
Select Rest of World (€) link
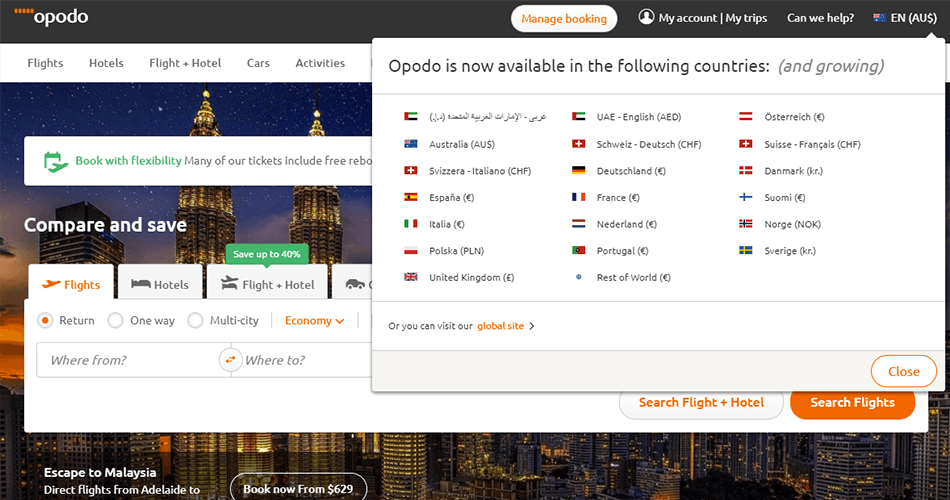(x=634, y=278)
